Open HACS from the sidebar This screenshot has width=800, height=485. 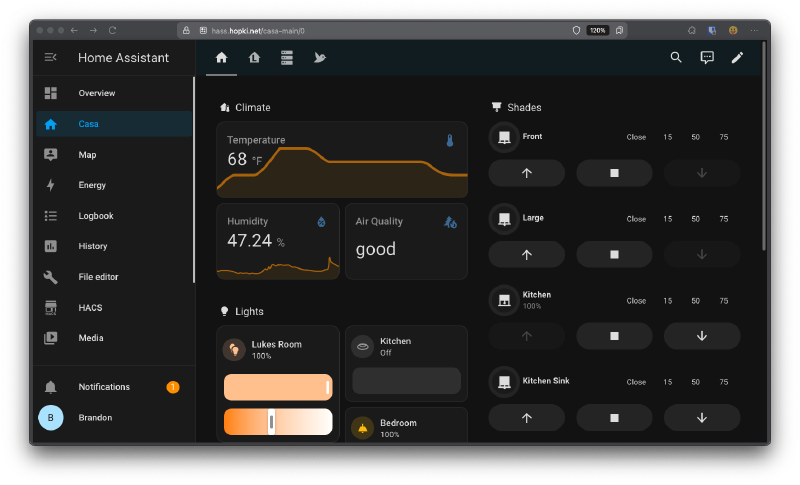[x=91, y=307]
